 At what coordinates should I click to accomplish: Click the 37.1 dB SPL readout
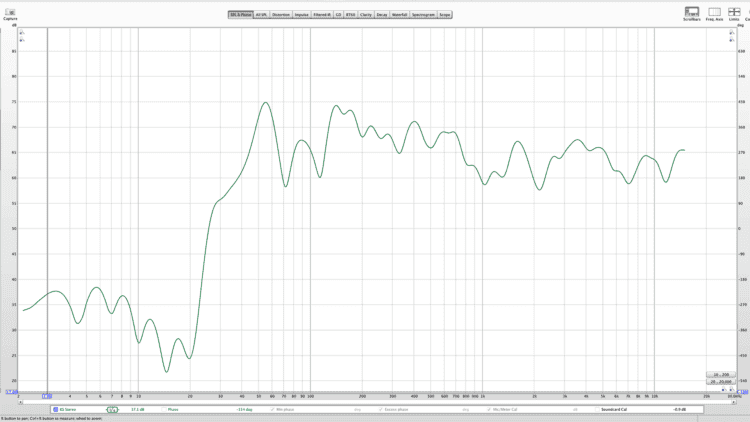click(138, 410)
